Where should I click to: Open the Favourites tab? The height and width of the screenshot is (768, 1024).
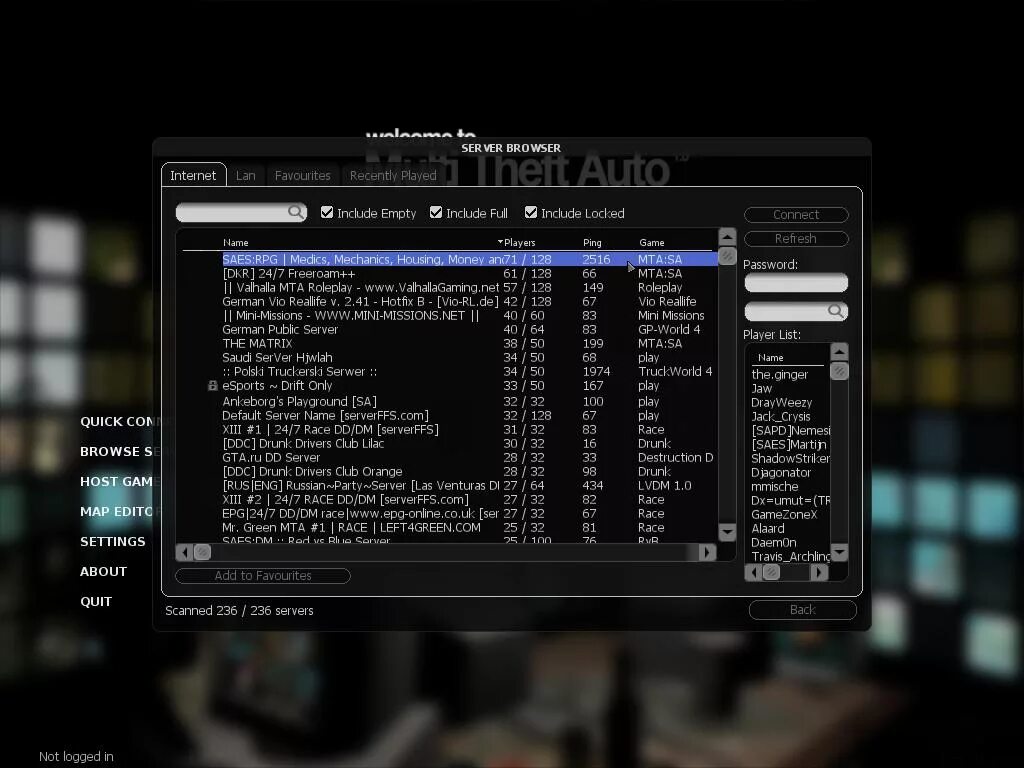[x=302, y=176]
